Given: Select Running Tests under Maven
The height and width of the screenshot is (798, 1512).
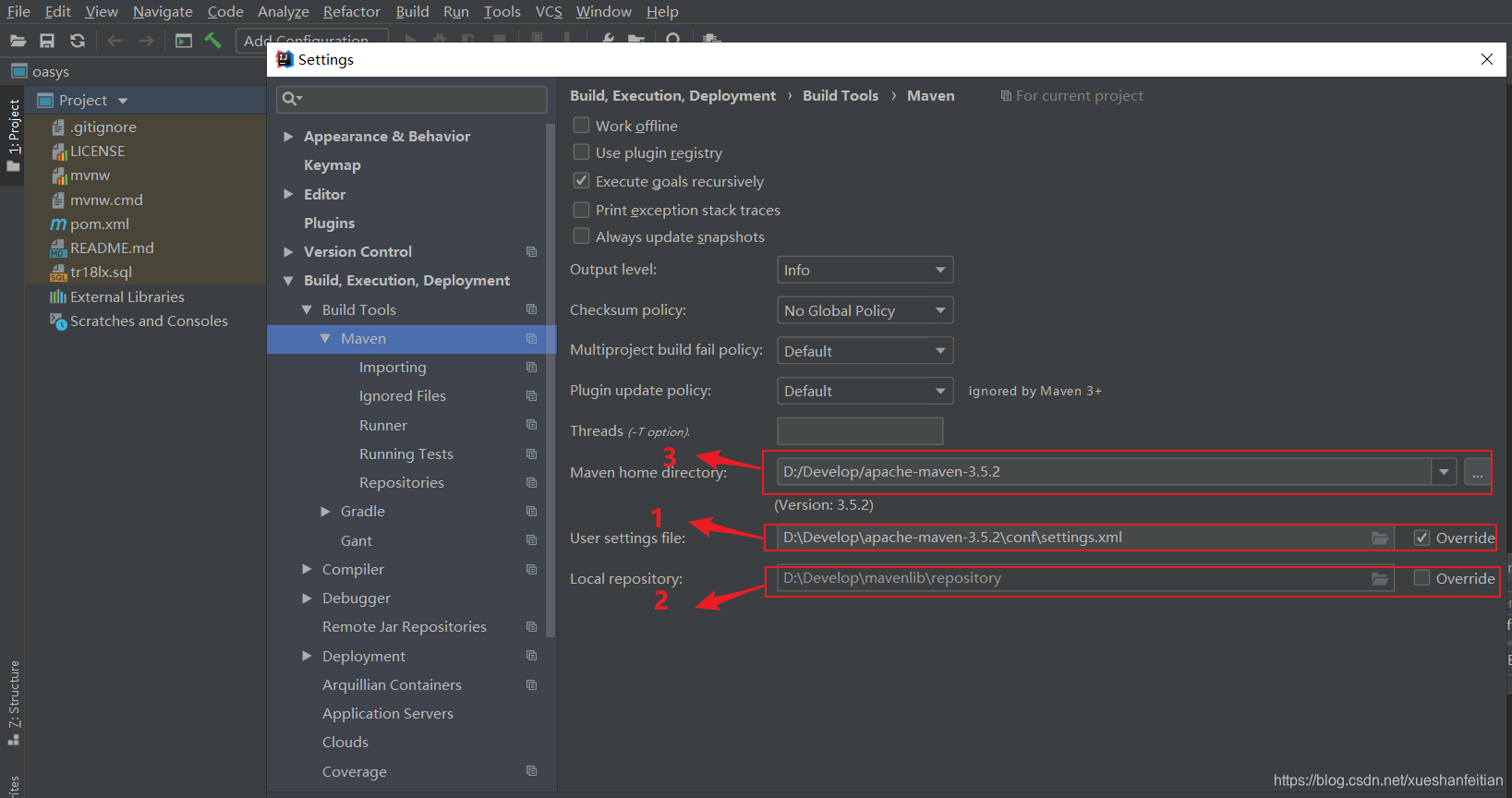Looking at the screenshot, I should pos(406,454).
